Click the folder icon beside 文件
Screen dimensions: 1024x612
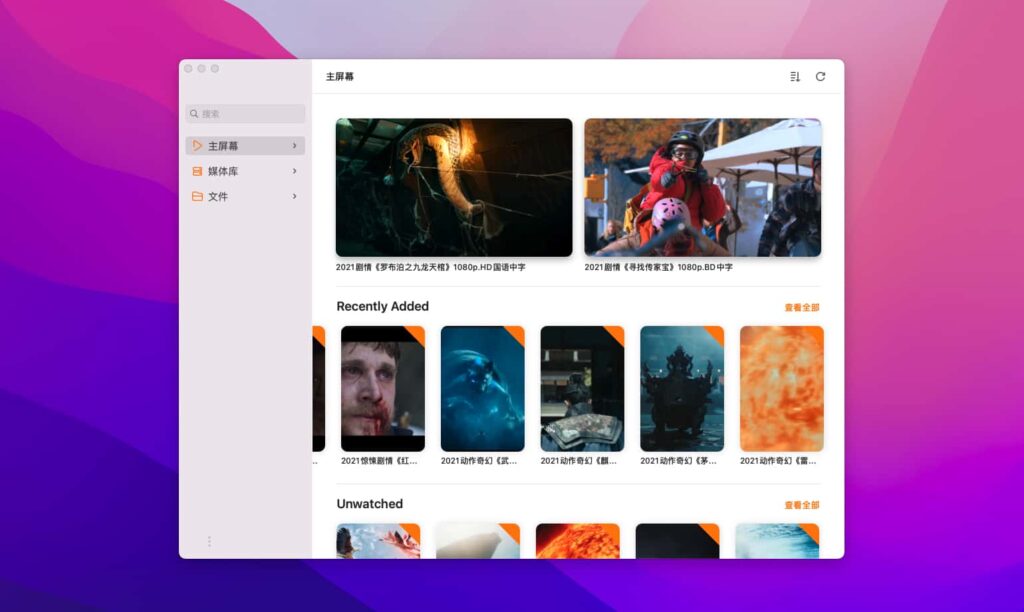point(196,196)
